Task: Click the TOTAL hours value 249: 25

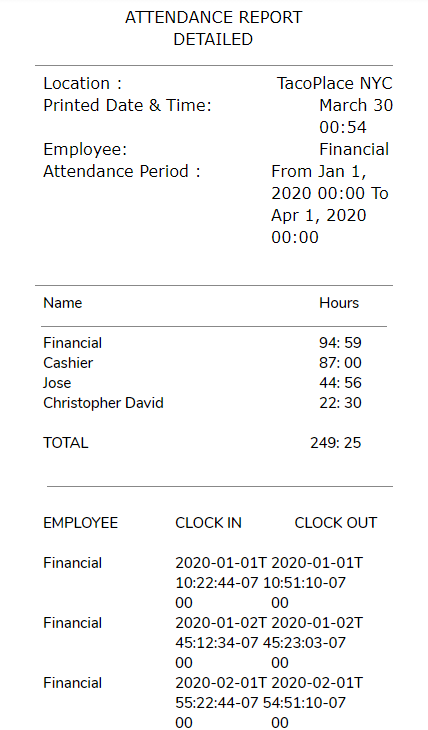Action: 335,443
